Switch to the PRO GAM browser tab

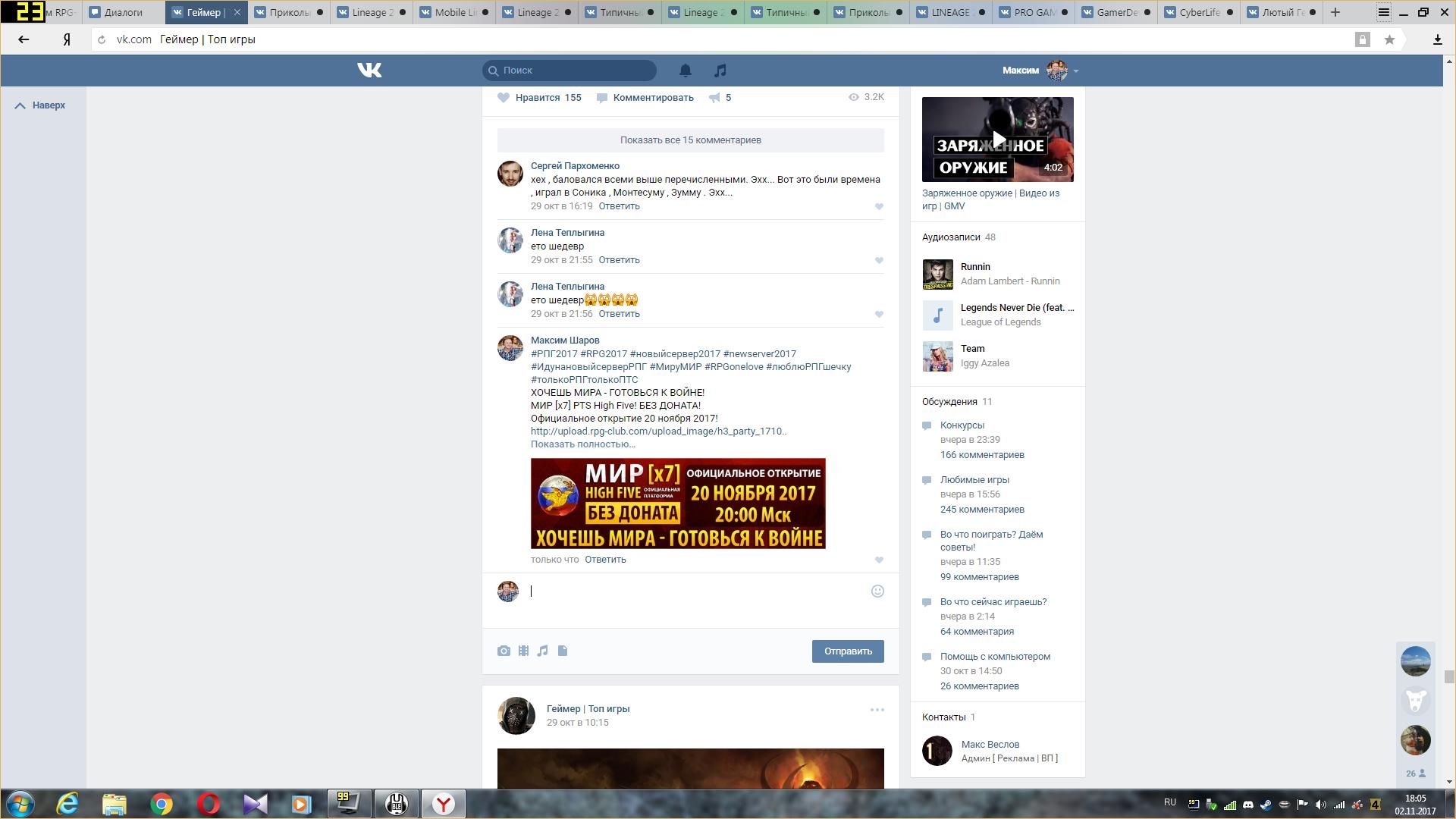coord(1034,12)
